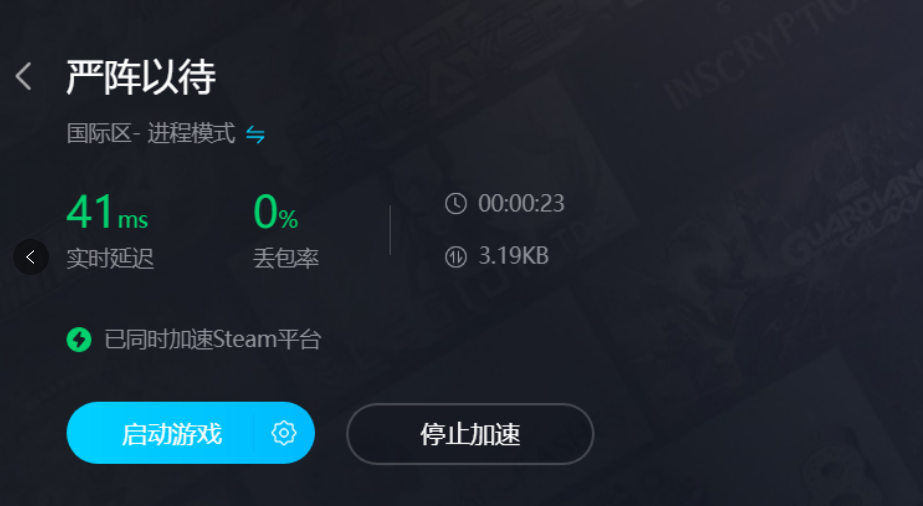
Task: Switch region mode via the blue swap arrows
Action: (x=255, y=135)
